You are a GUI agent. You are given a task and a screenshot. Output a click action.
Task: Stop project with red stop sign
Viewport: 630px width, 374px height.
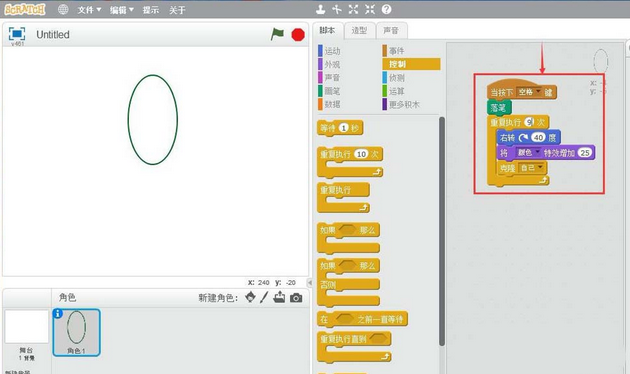298,35
